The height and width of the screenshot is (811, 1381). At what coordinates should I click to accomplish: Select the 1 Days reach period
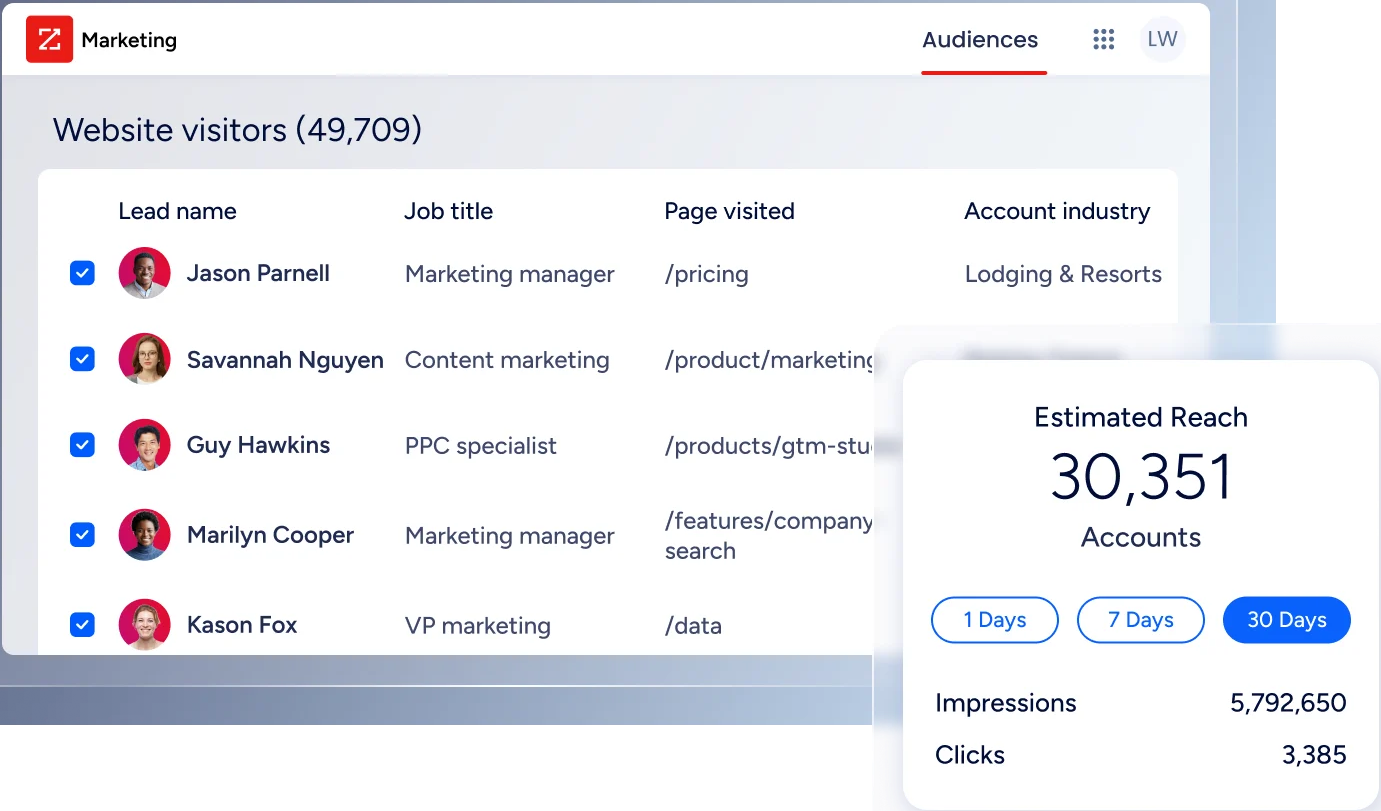[994, 620]
